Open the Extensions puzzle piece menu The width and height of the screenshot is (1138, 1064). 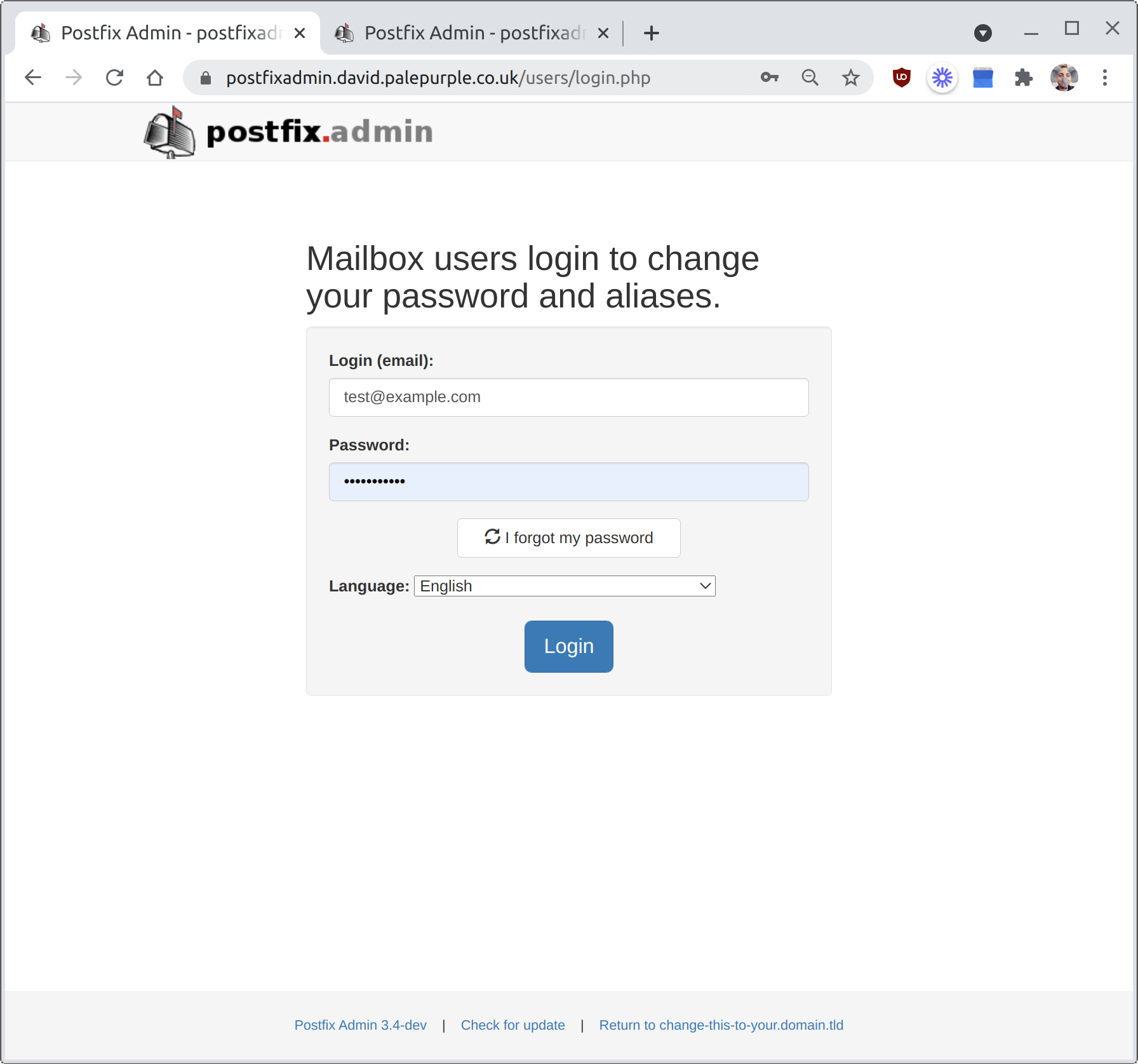pos(1023,77)
